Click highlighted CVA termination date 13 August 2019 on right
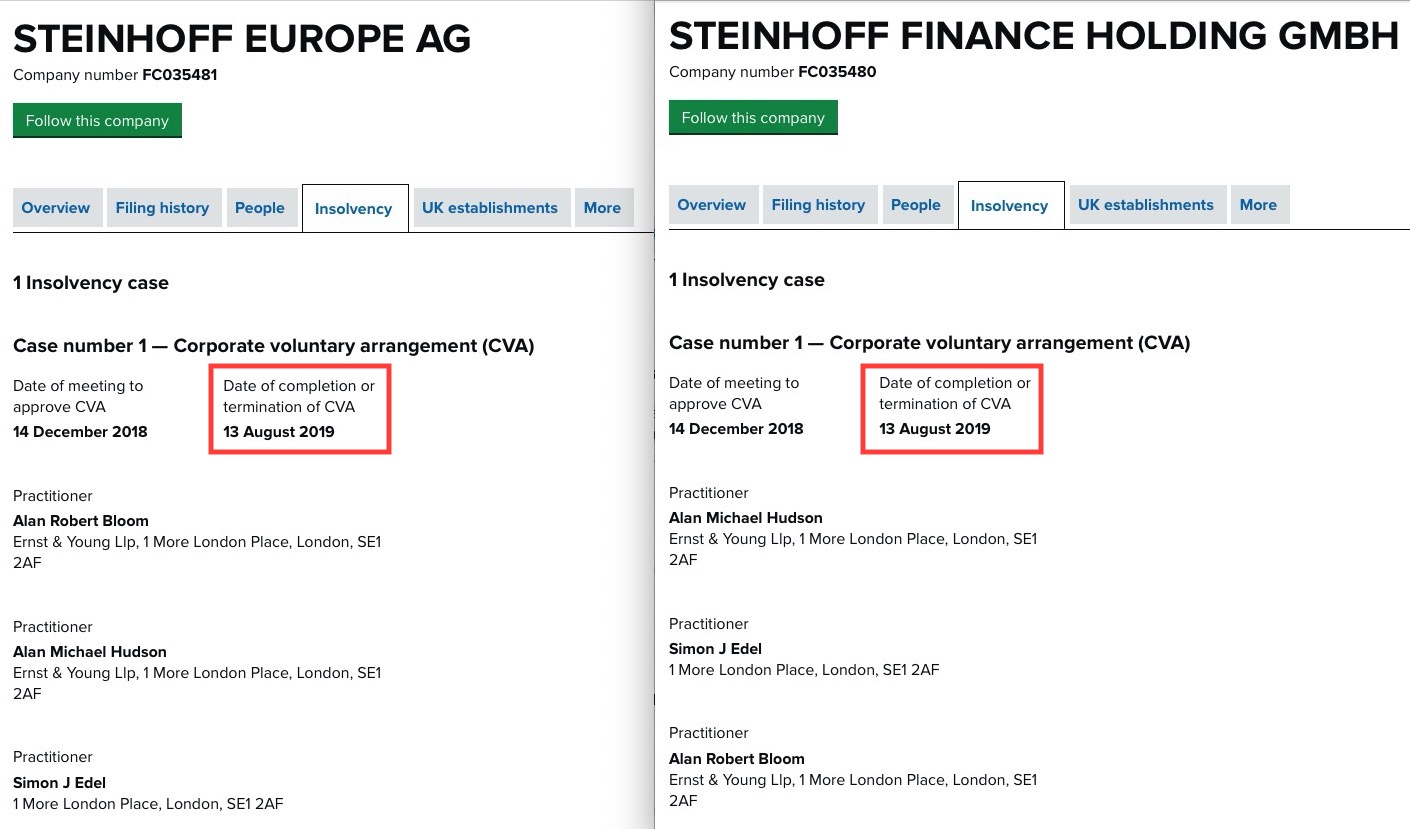Viewport: 1410px width, 829px height. 934,428
